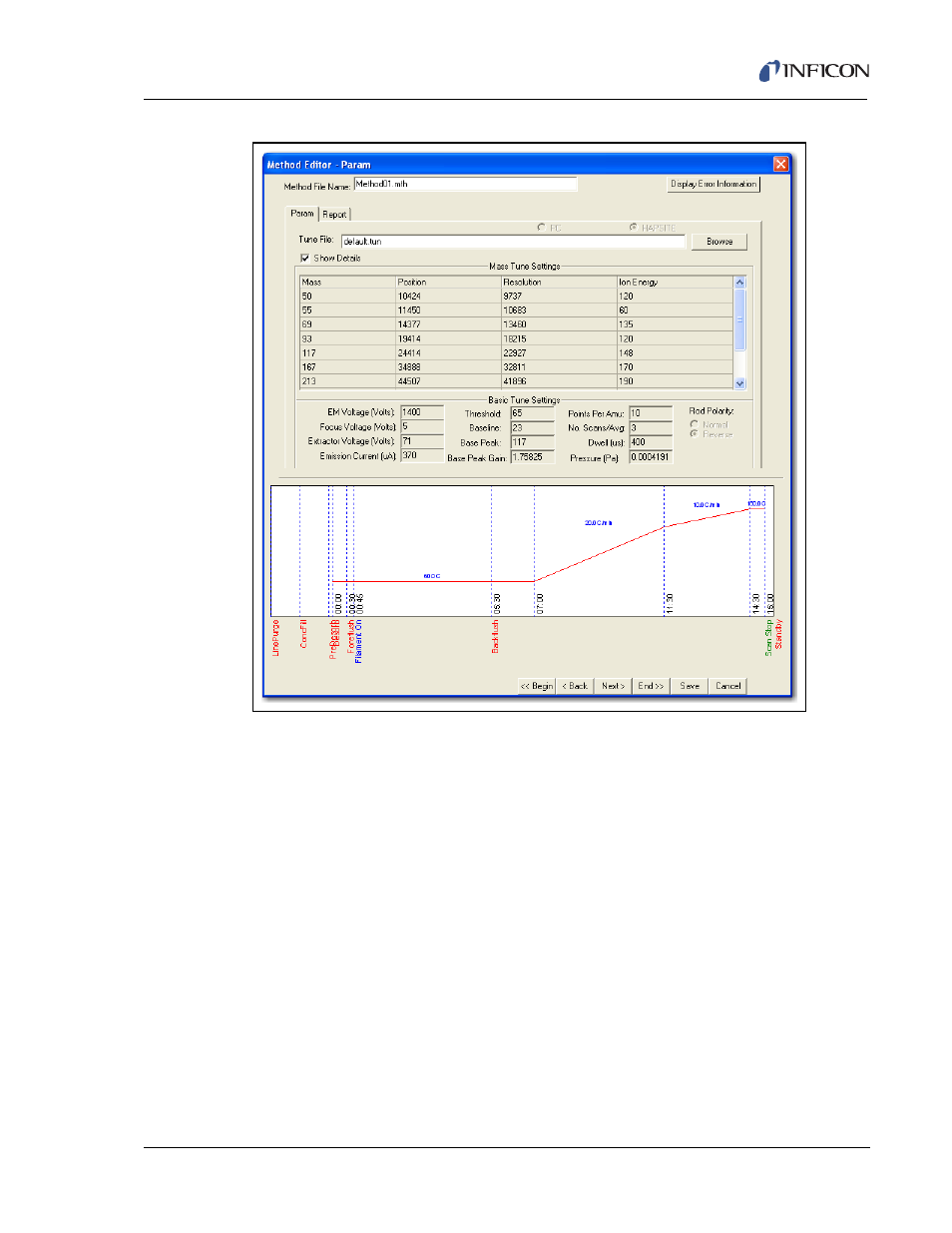Close the Method Editor window
The image size is (952, 1233).
tap(780, 164)
